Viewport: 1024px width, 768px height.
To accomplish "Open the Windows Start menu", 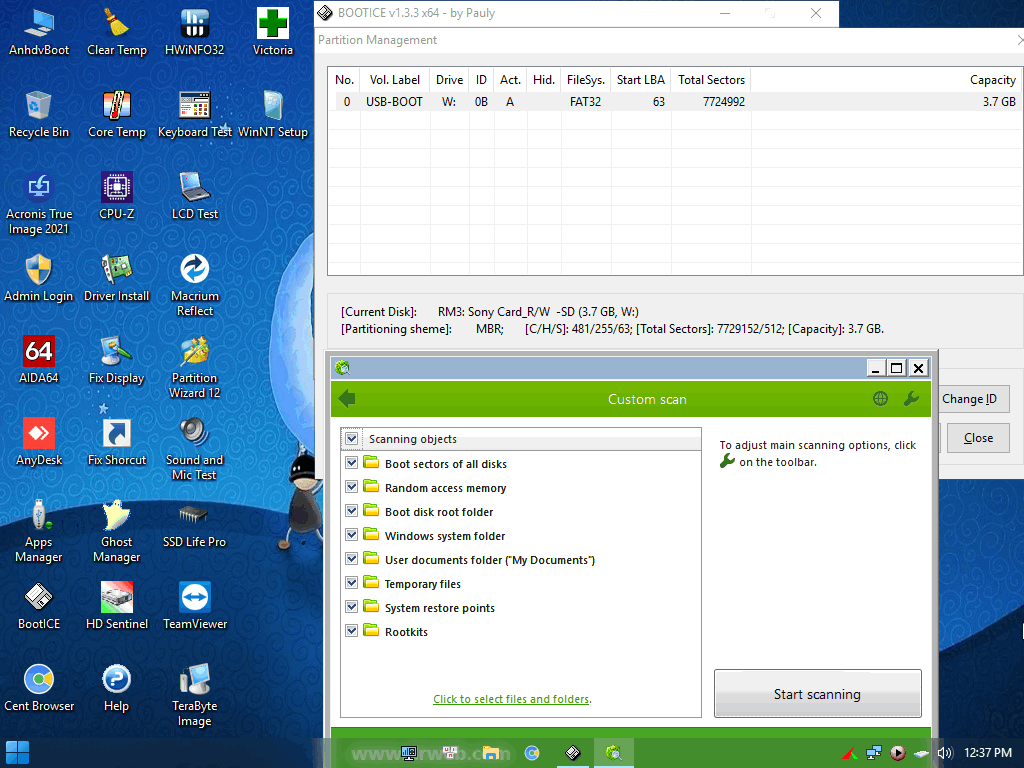I will click(17, 752).
